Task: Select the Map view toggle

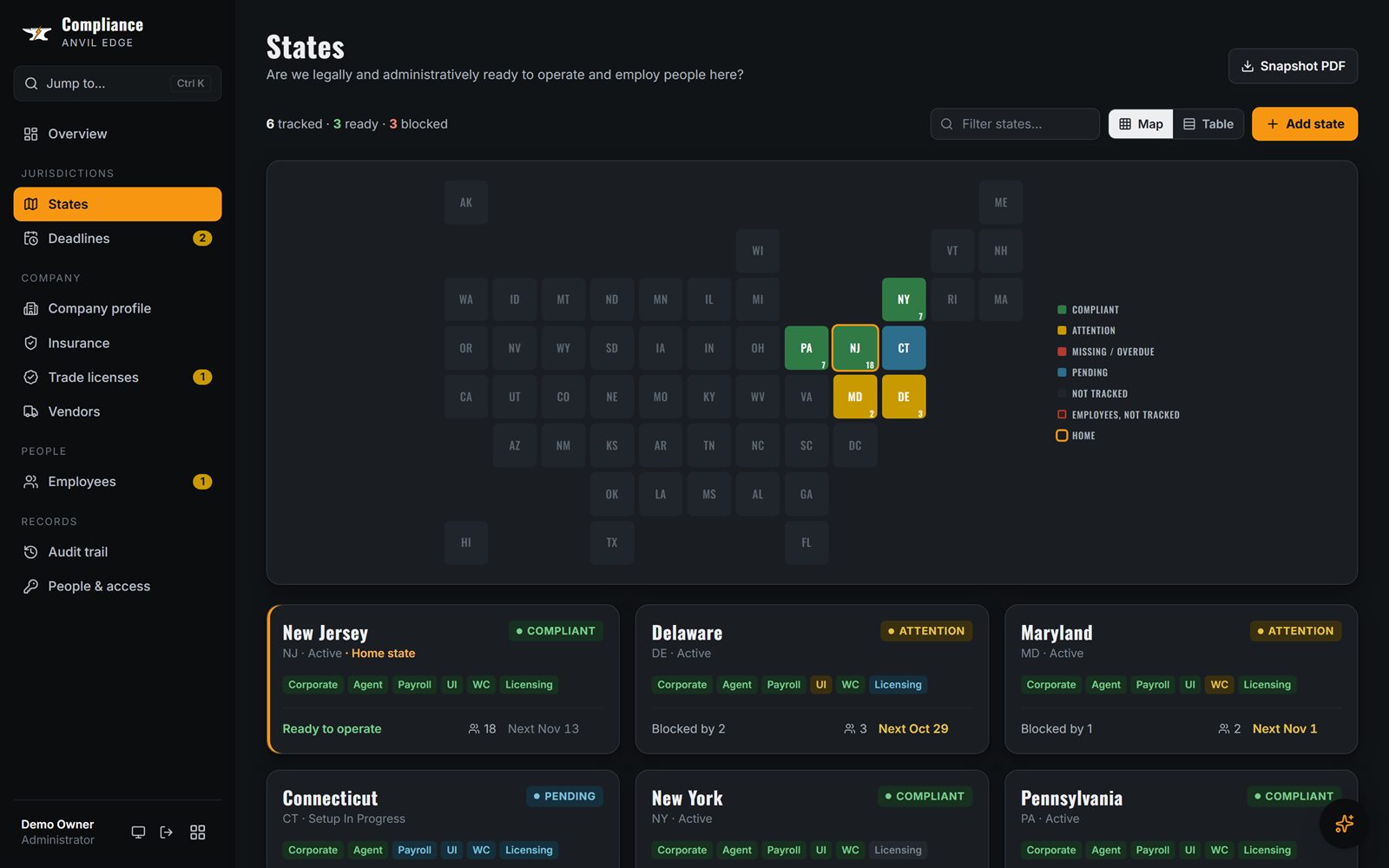Action: [1141, 124]
